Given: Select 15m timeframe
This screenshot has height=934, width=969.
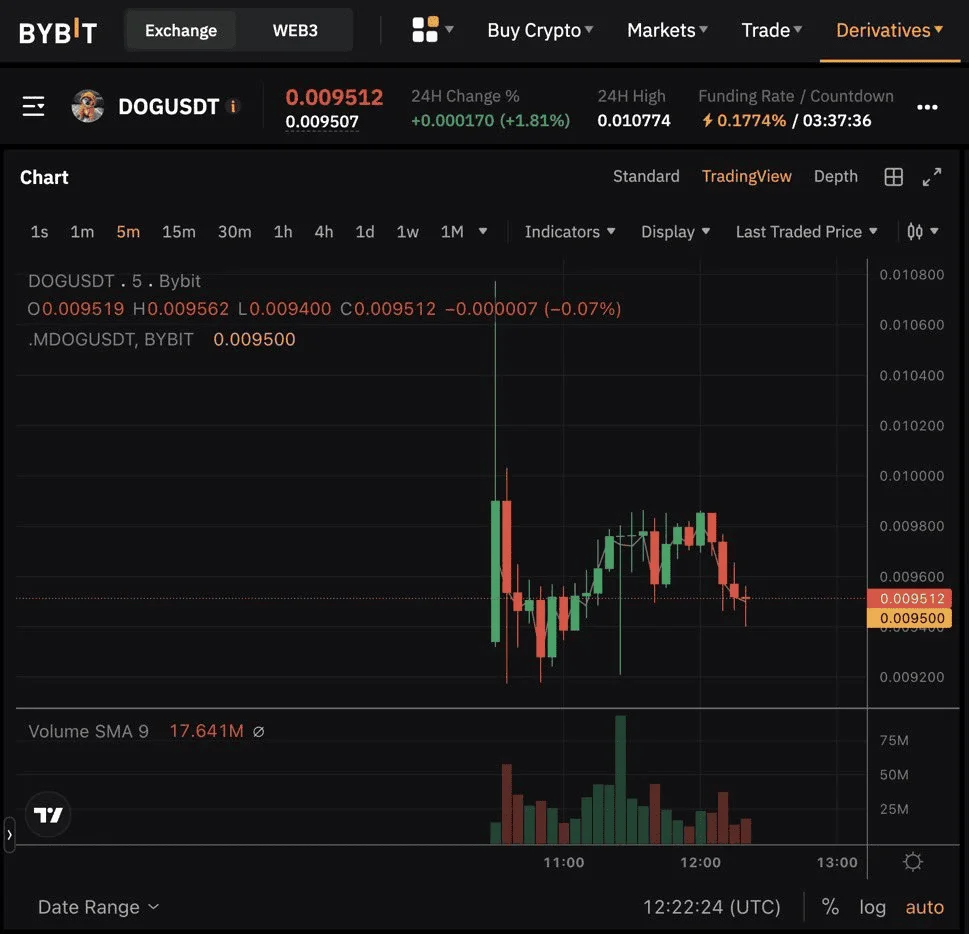Looking at the screenshot, I should (179, 232).
